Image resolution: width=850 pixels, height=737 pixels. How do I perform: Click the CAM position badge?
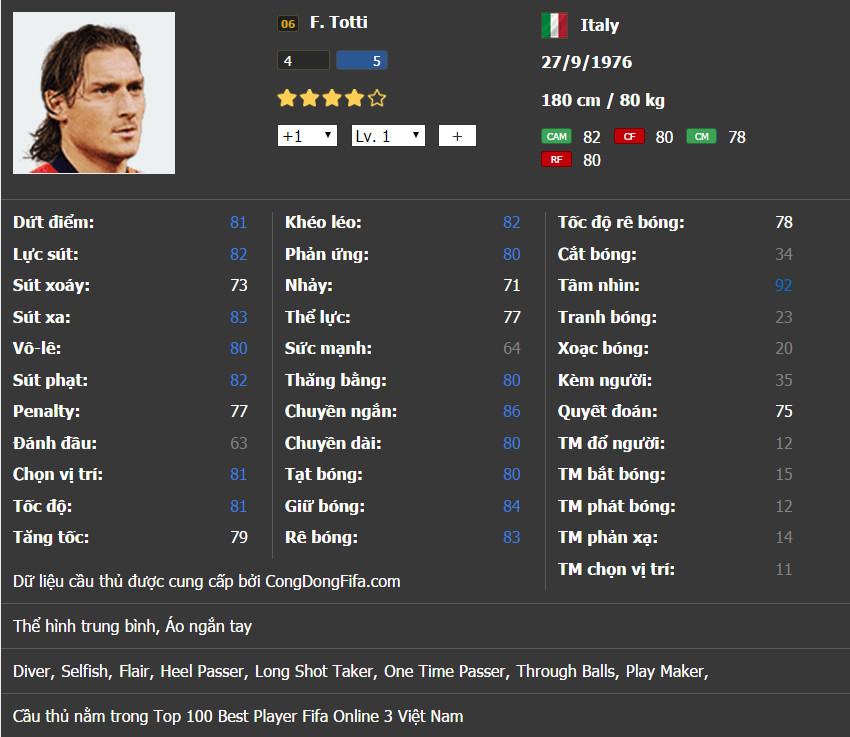tap(556, 137)
